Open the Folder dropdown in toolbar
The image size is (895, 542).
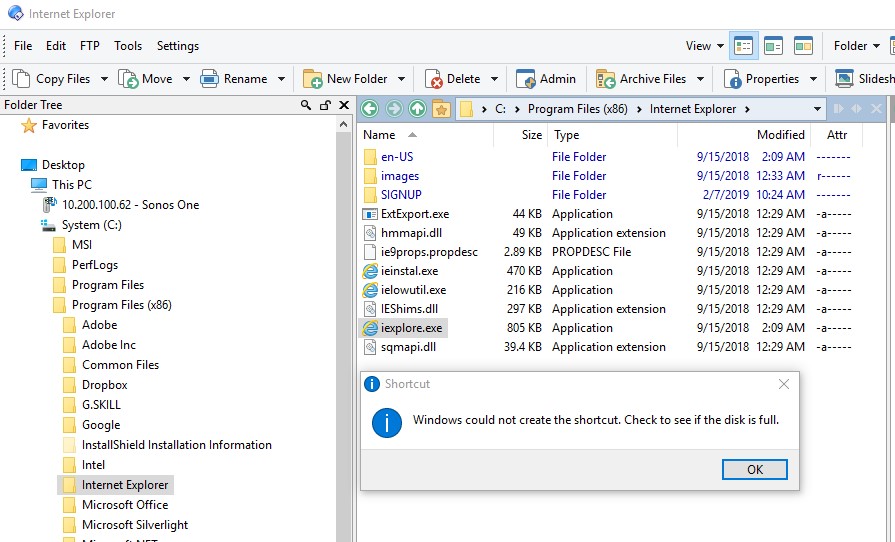click(856, 46)
